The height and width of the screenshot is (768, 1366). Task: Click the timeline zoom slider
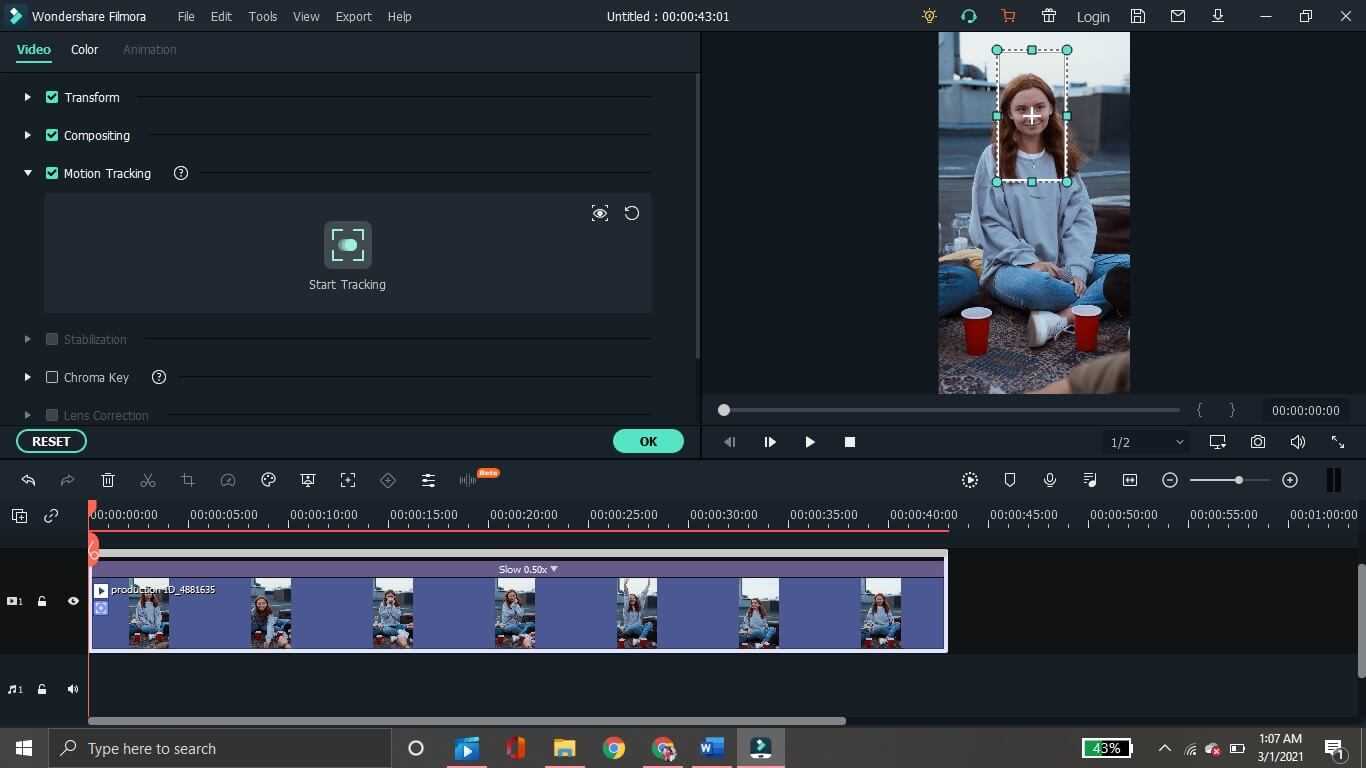coord(1238,481)
